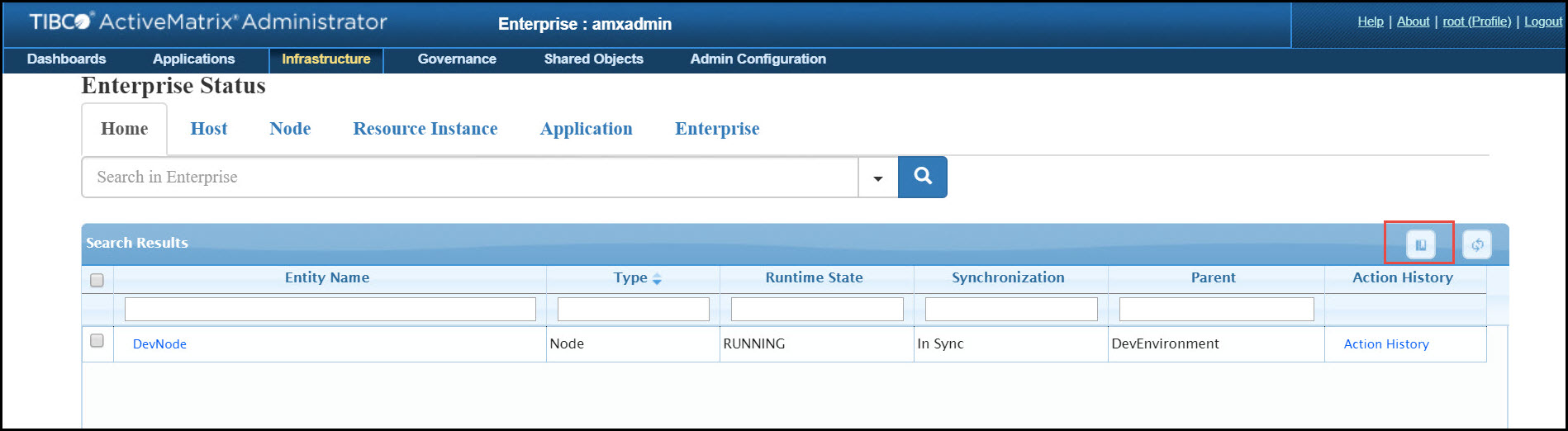Click the refresh icon in Search Results header
The height and width of the screenshot is (431, 1568).
pos(1476,244)
